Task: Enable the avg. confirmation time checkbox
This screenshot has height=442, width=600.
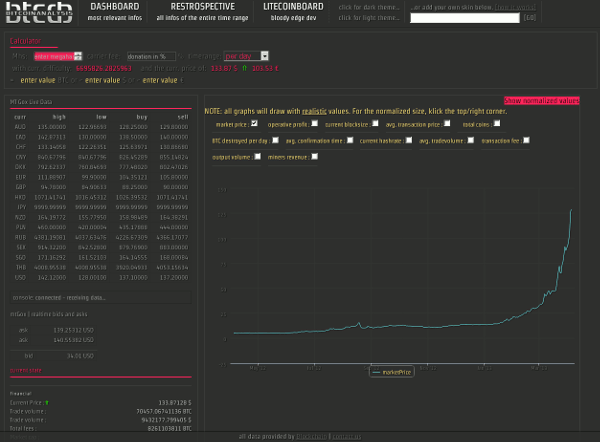Action: (350, 140)
